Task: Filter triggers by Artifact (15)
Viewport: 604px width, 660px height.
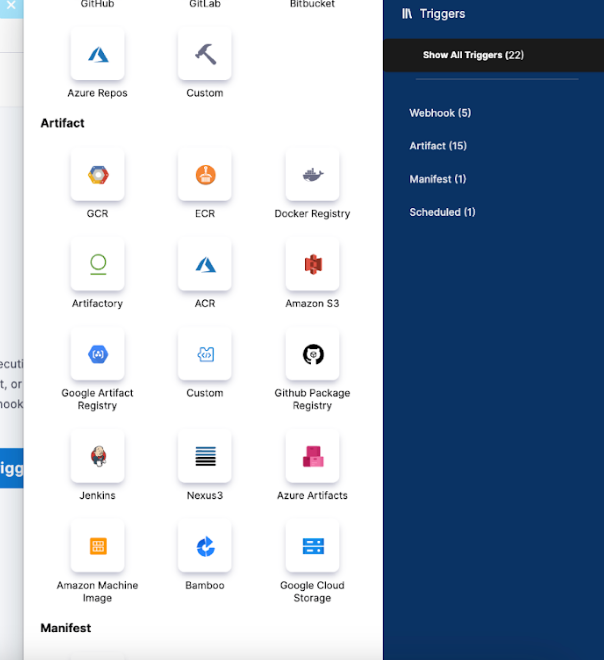Action: coord(438,146)
